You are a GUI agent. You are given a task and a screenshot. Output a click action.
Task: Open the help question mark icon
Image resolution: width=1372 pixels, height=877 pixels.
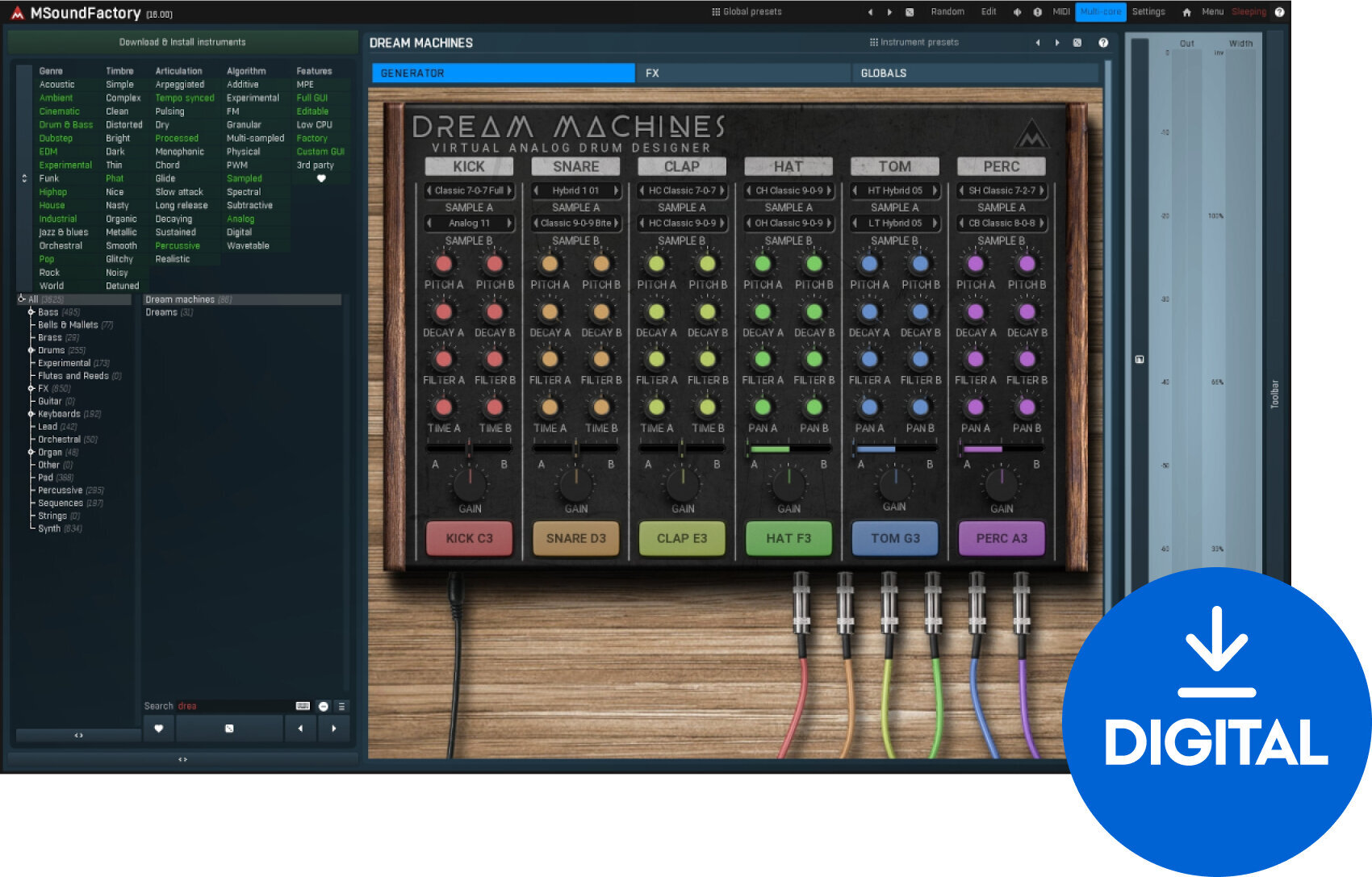click(1281, 11)
